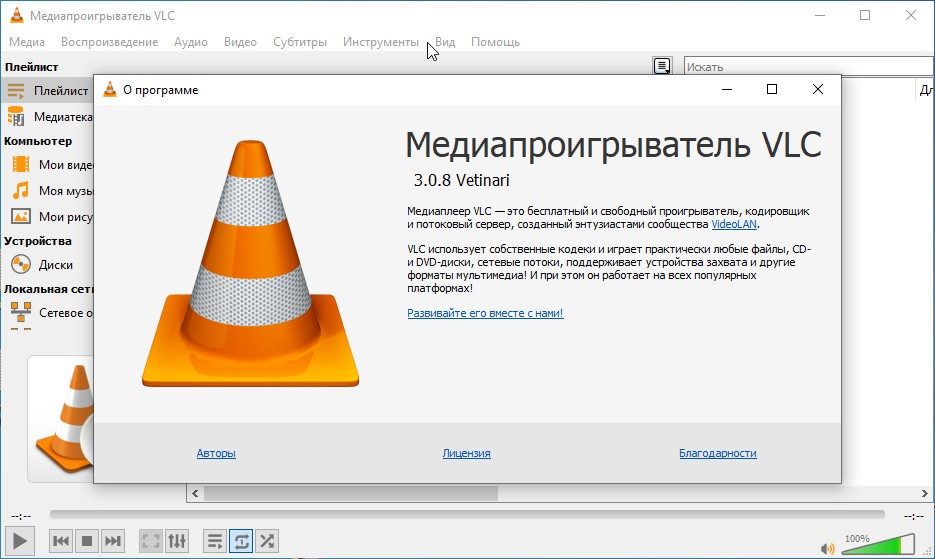Select Сетевое sidebar item
The width and height of the screenshot is (935, 559).
(x=47, y=313)
